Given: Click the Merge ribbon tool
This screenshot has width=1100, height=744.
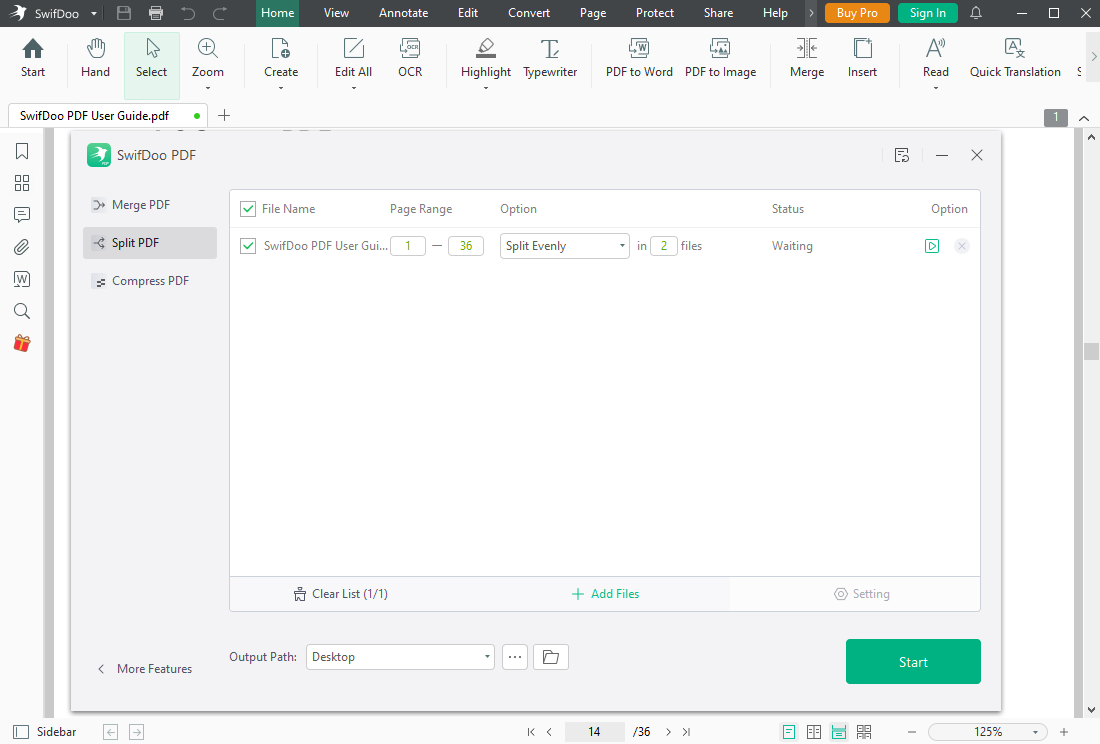Looking at the screenshot, I should point(807,58).
